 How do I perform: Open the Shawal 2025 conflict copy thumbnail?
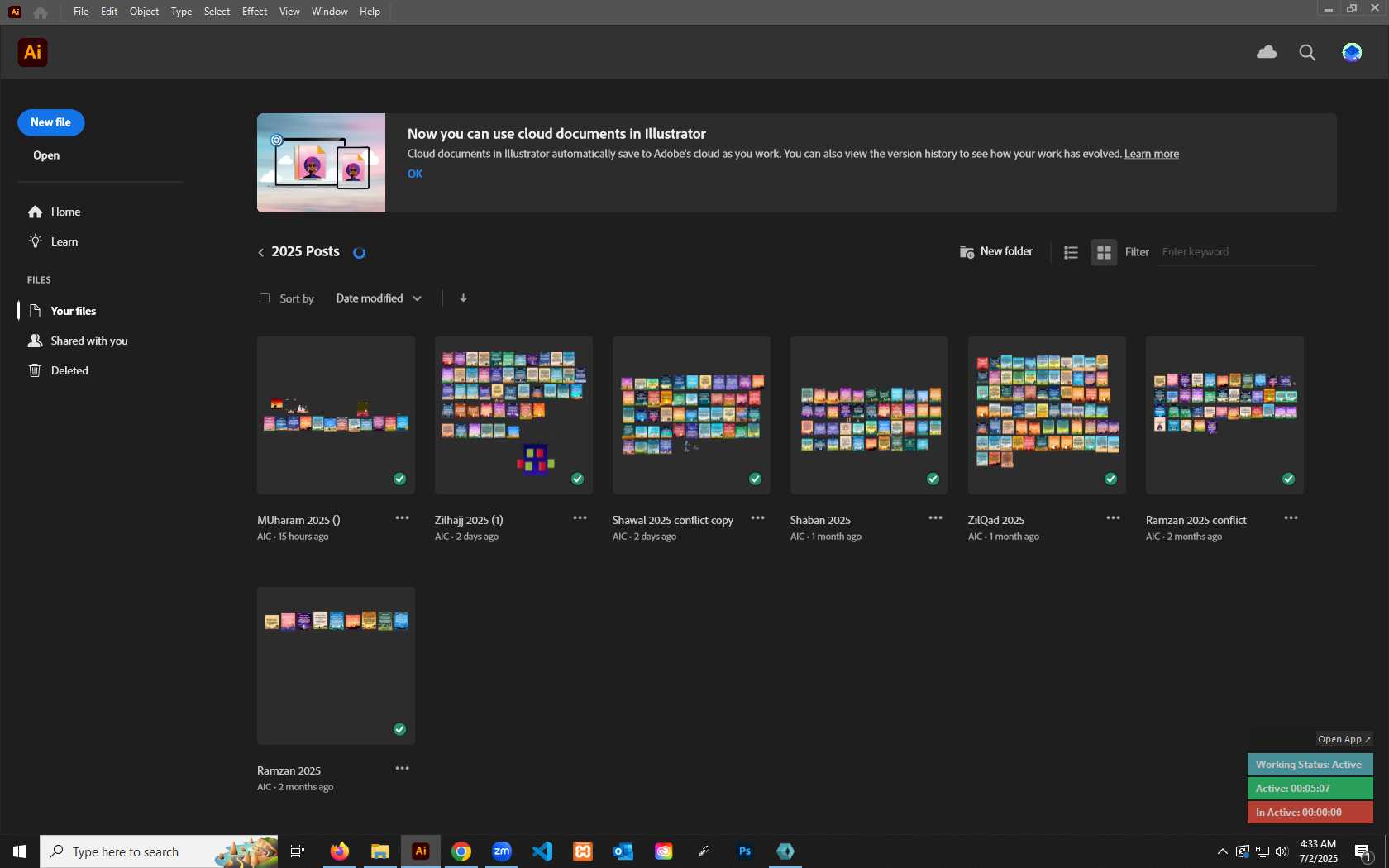click(691, 415)
